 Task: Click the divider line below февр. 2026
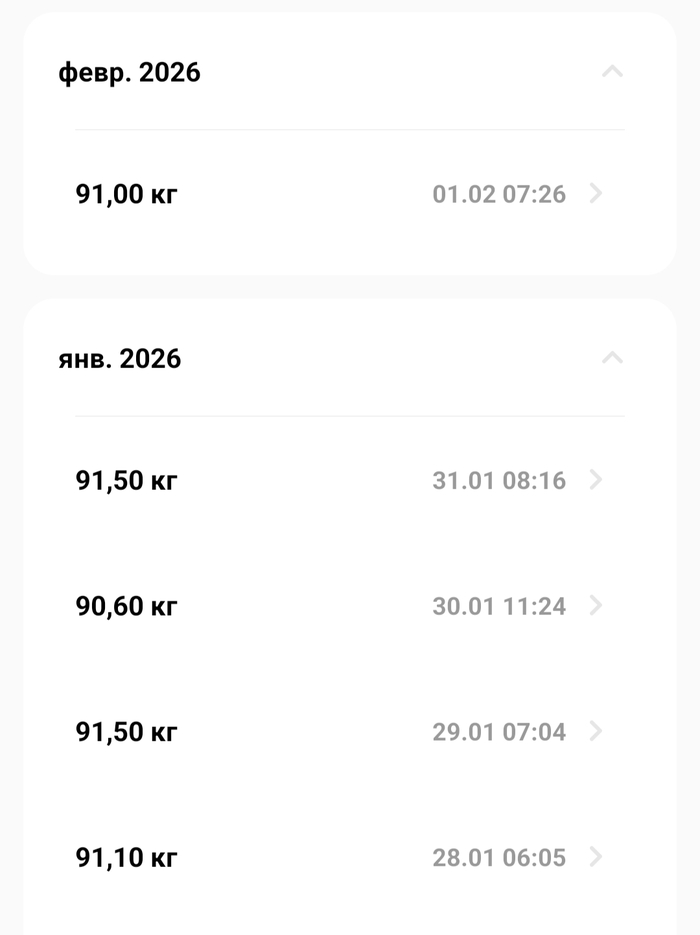click(349, 130)
